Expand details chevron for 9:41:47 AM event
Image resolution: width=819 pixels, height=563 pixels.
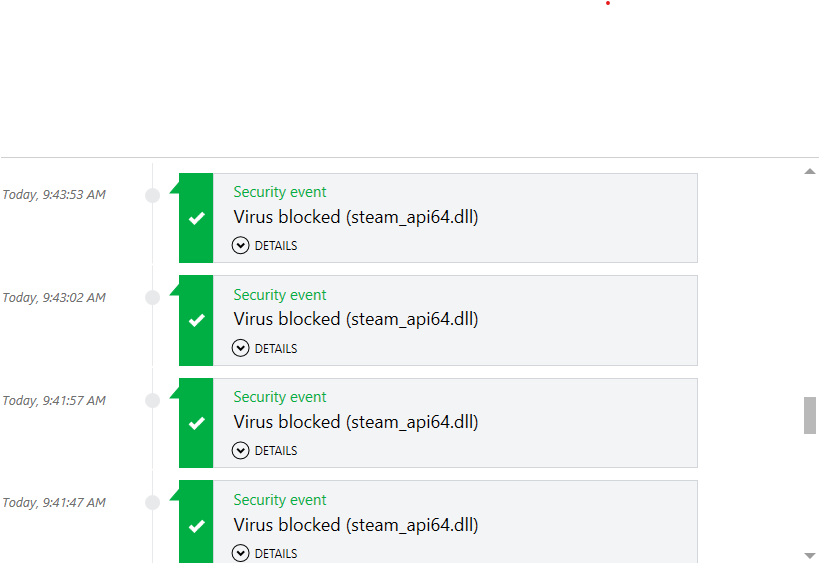click(240, 553)
